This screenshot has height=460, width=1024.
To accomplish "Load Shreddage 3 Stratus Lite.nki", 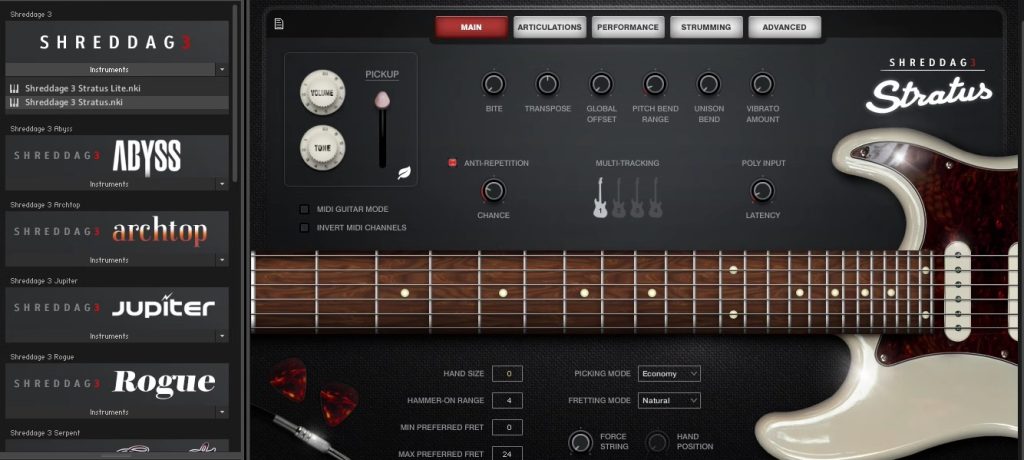I will [73, 88].
